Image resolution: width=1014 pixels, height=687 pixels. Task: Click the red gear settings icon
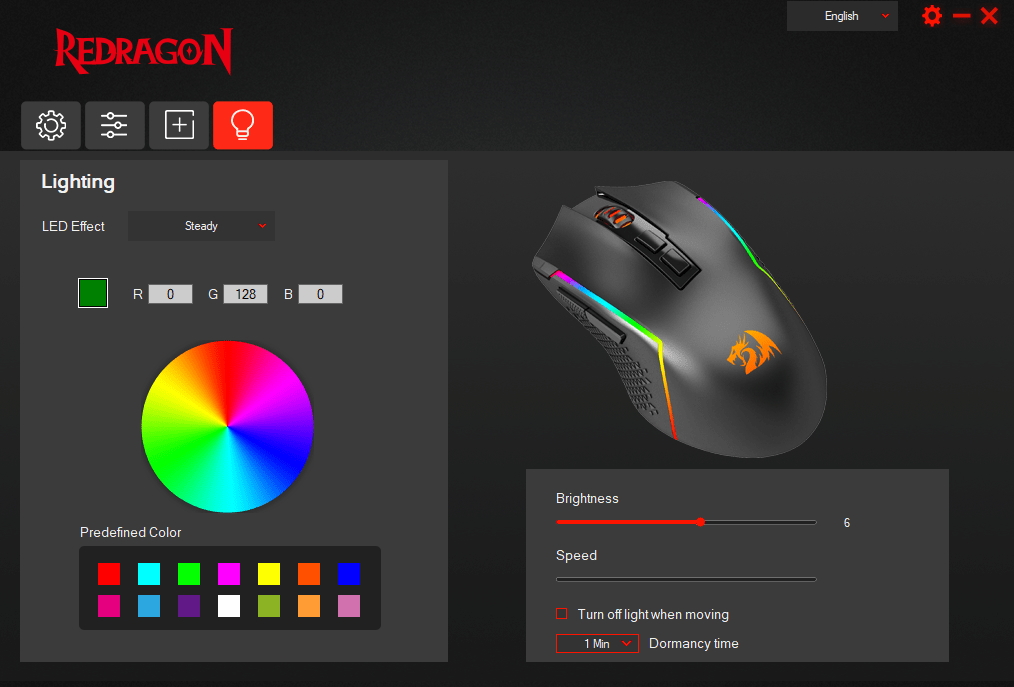[x=932, y=16]
